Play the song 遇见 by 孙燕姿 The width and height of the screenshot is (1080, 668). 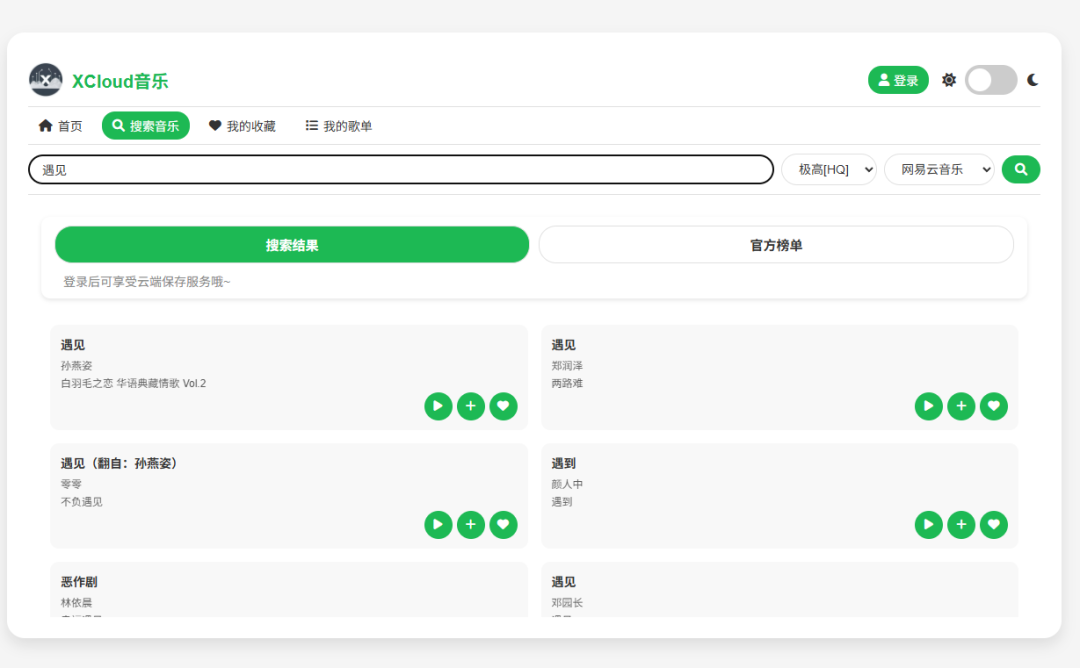438,406
